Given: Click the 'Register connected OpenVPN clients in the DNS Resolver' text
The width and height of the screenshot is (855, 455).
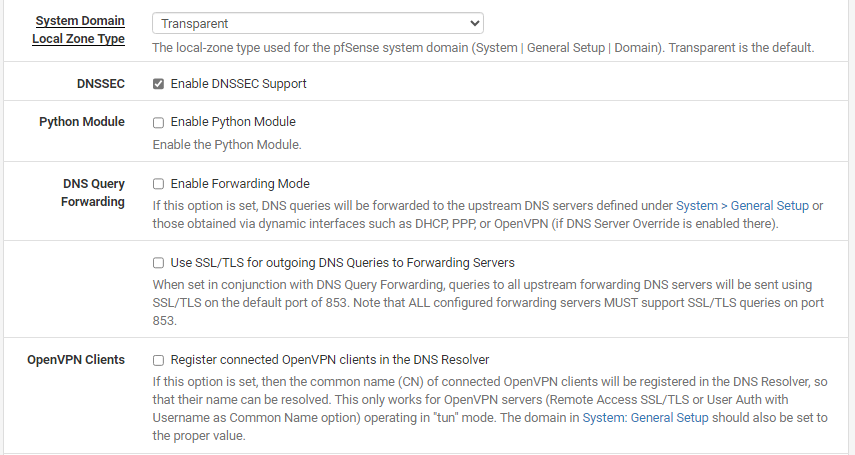Looking at the screenshot, I should 330,359.
